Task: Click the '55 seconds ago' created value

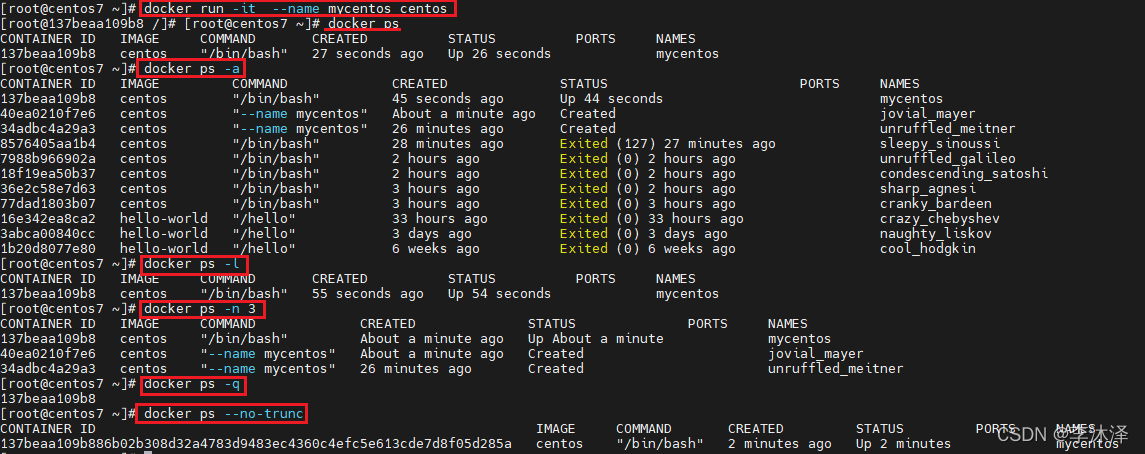Action: pos(367,293)
